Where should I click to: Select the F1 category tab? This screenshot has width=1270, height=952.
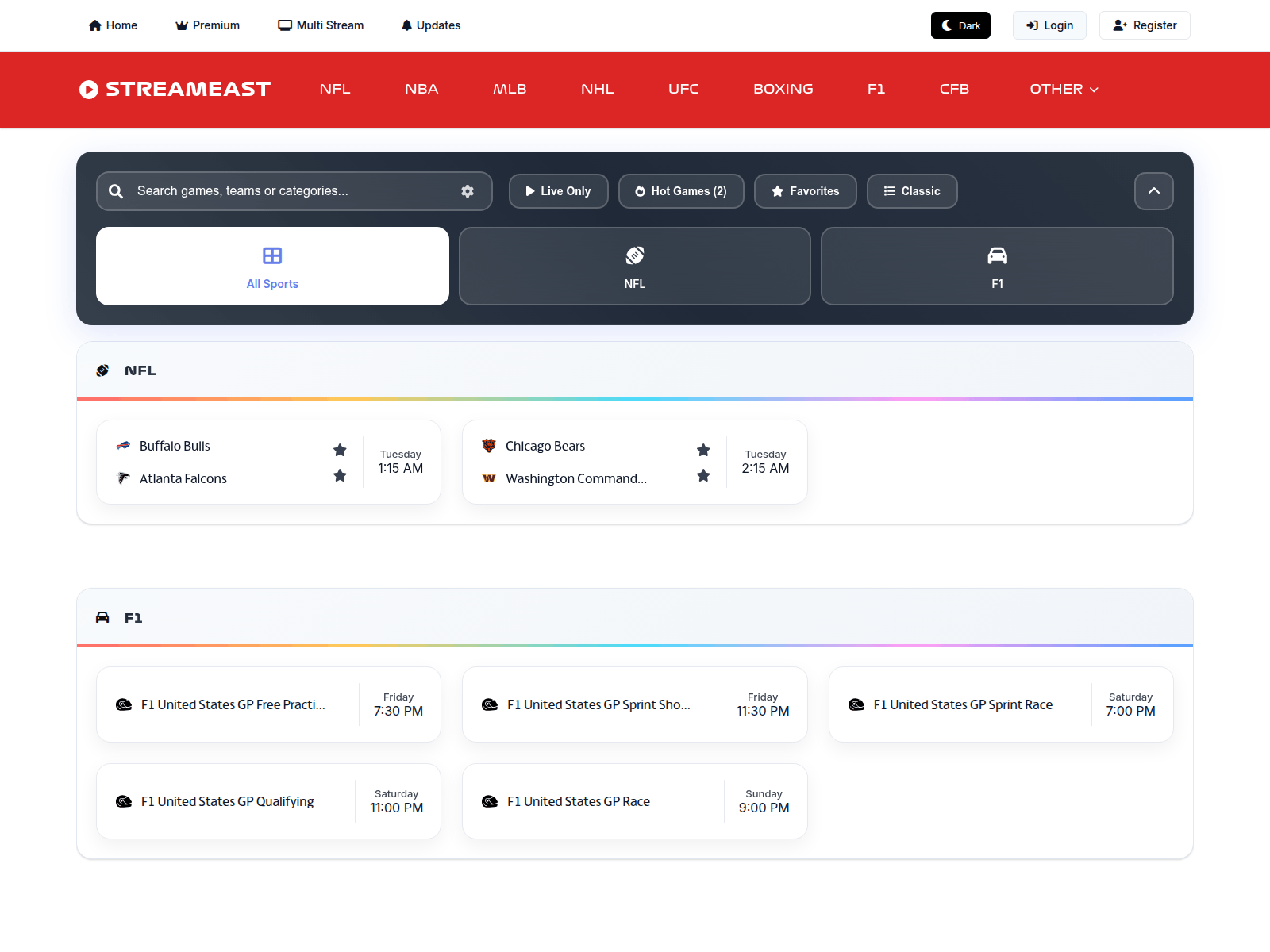[x=997, y=266]
